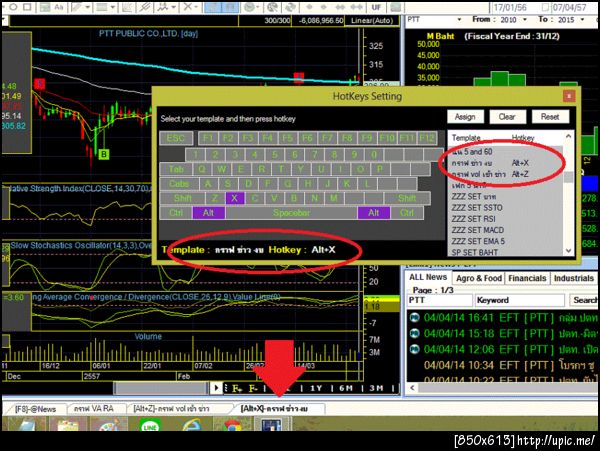Expand the line tool dropdown arrow
The height and width of the screenshot is (451, 600).
pos(88,7)
